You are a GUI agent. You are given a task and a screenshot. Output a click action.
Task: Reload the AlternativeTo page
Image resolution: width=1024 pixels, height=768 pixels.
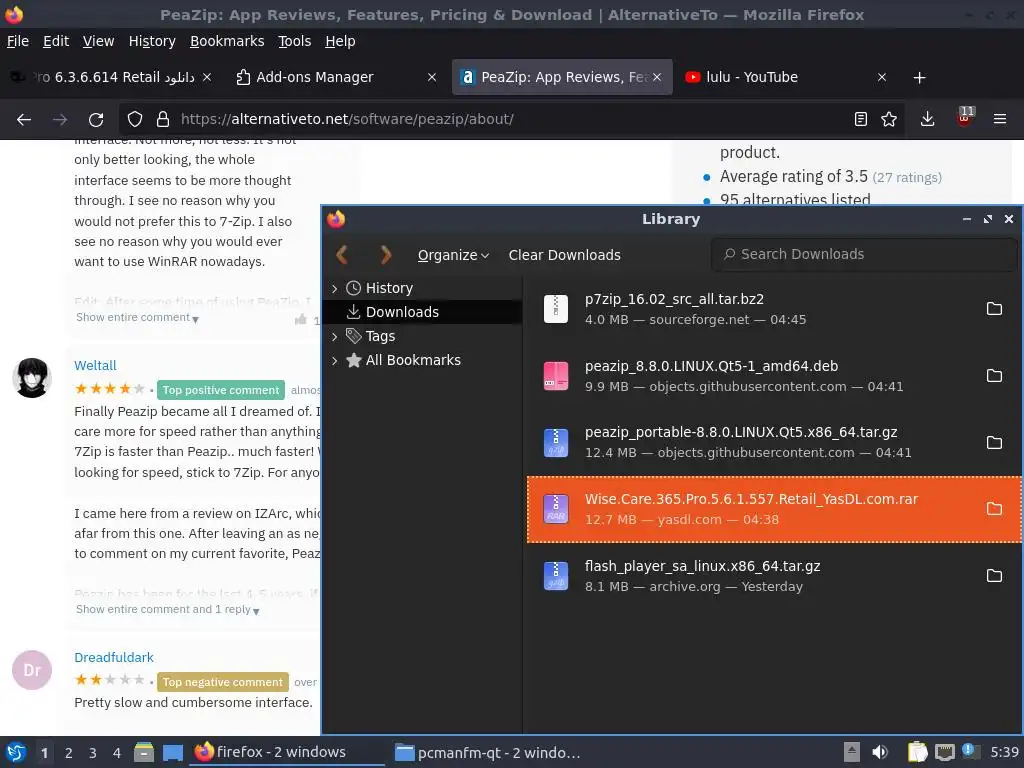(96, 120)
